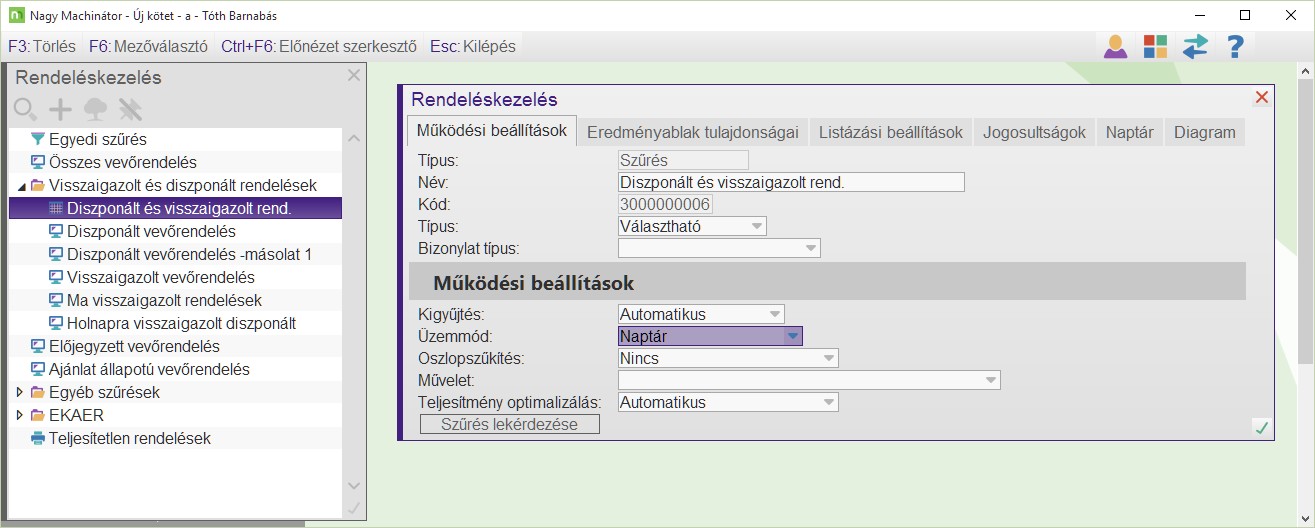Viewport: 1315px width, 528px height.
Task: Click the Név text field
Action: [x=791, y=182]
